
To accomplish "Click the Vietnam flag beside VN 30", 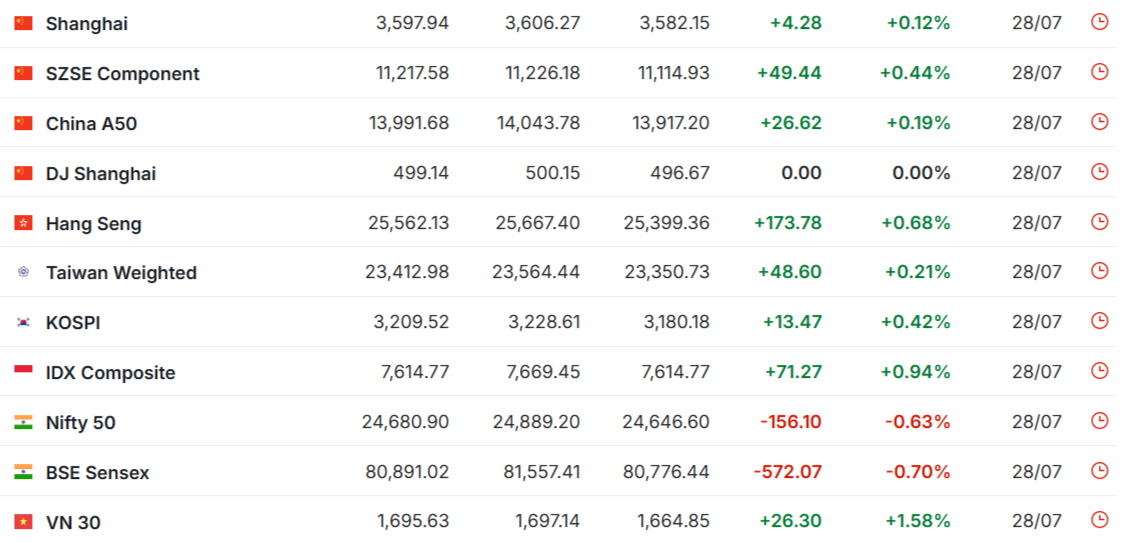I will tap(24, 522).
